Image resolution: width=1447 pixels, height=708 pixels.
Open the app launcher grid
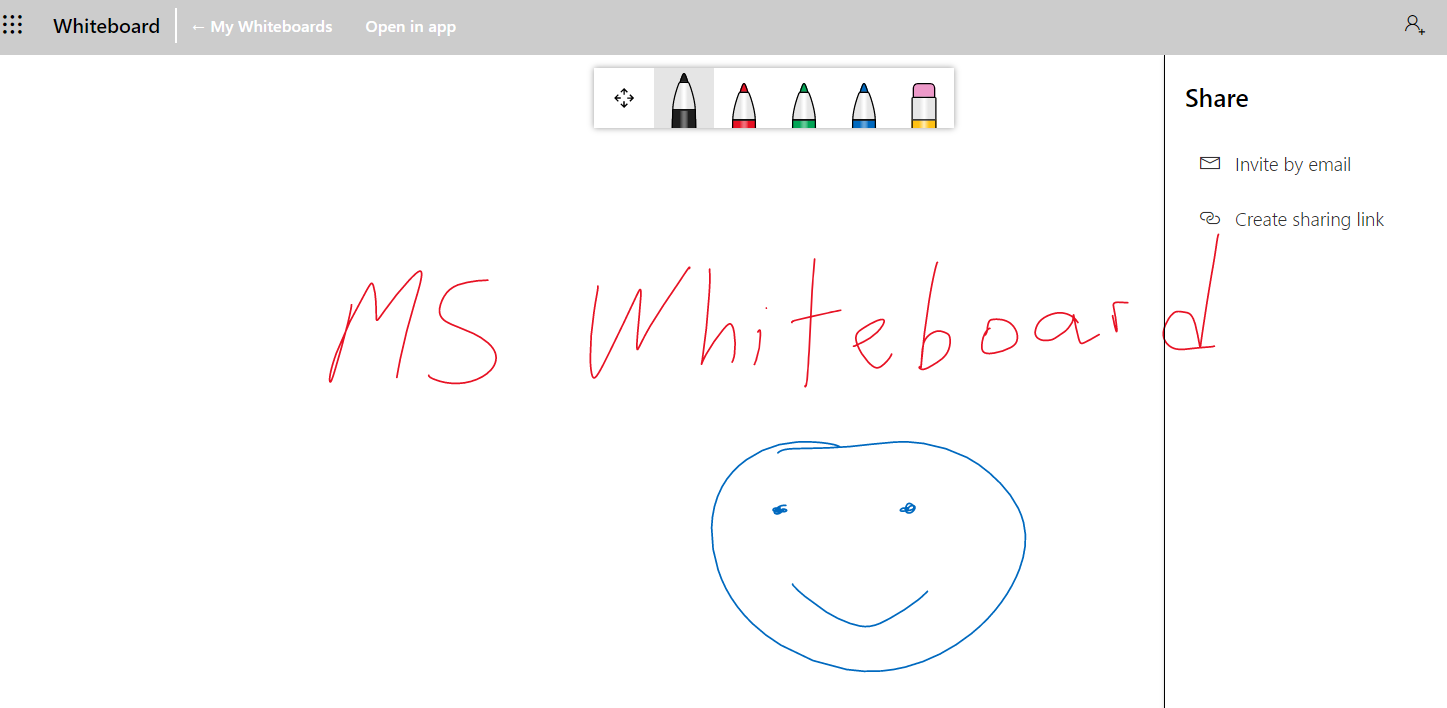(12, 25)
